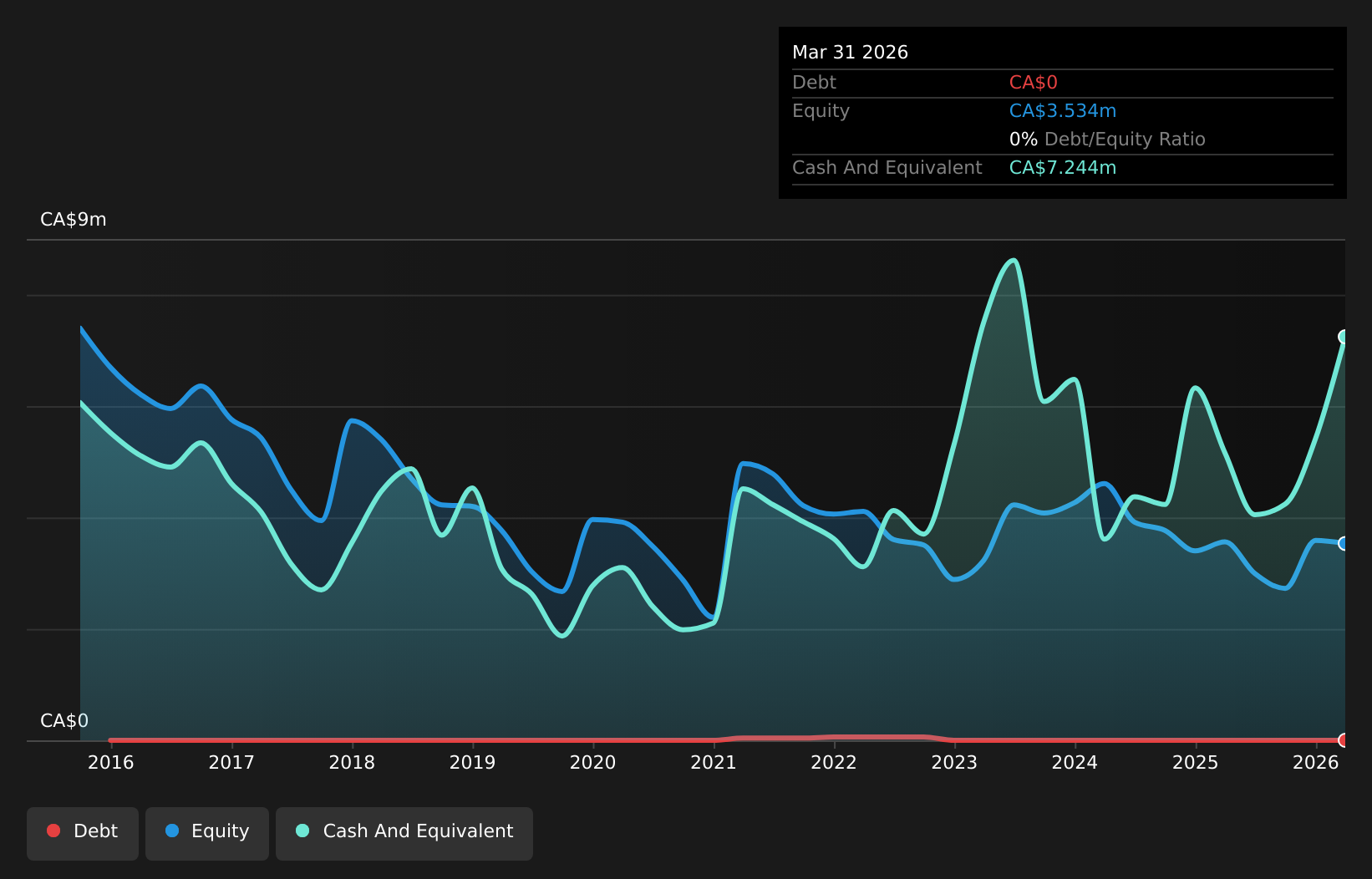Click the 2026 x-axis label
The width and height of the screenshot is (1372, 879).
1316,762
